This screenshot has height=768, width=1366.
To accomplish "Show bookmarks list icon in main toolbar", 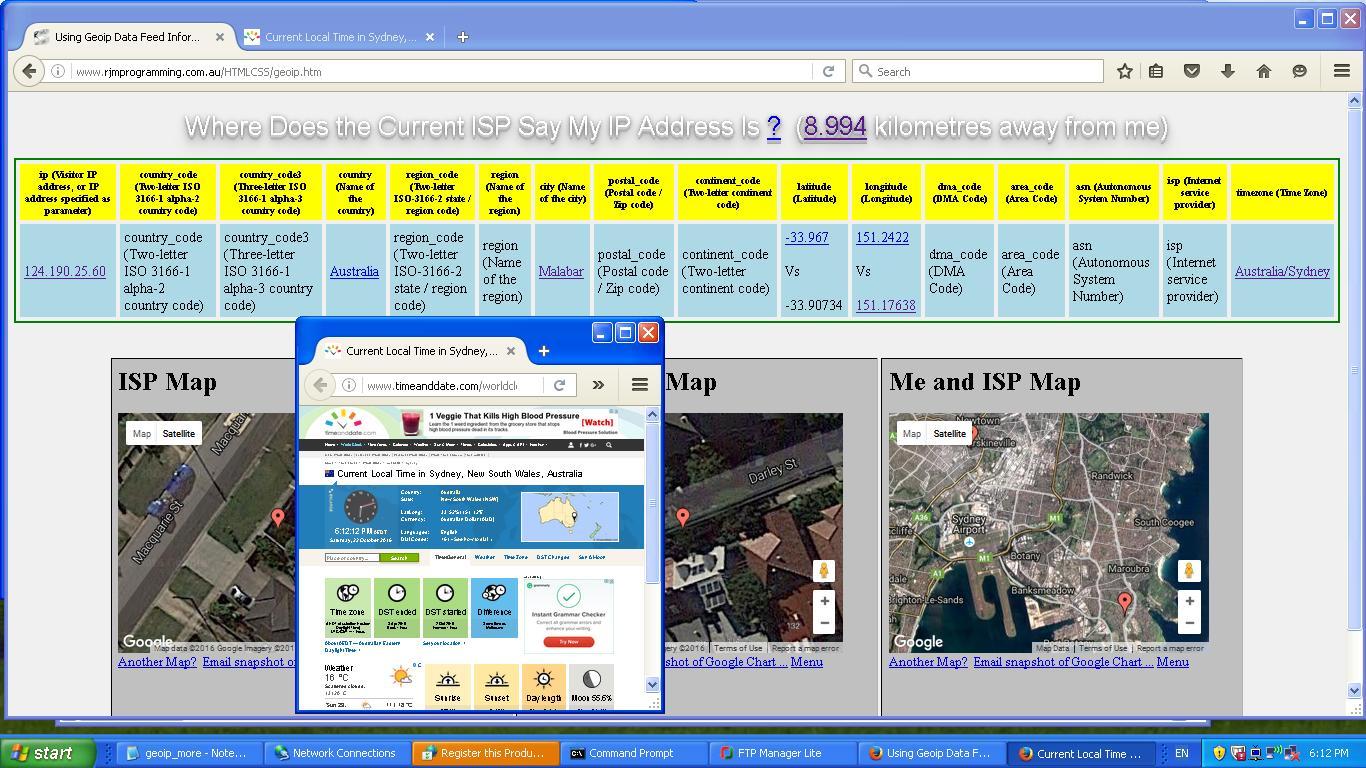I will (1156, 71).
